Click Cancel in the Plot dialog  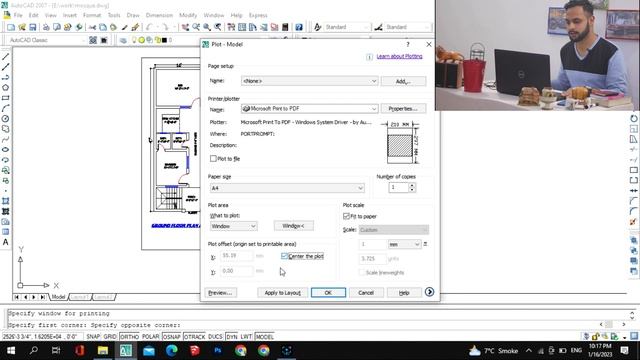click(366, 293)
